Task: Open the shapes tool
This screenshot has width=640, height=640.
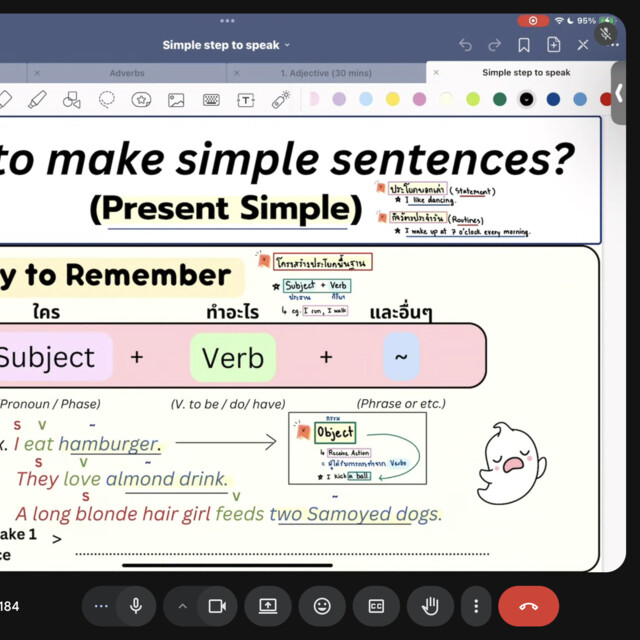Action: 71,99
